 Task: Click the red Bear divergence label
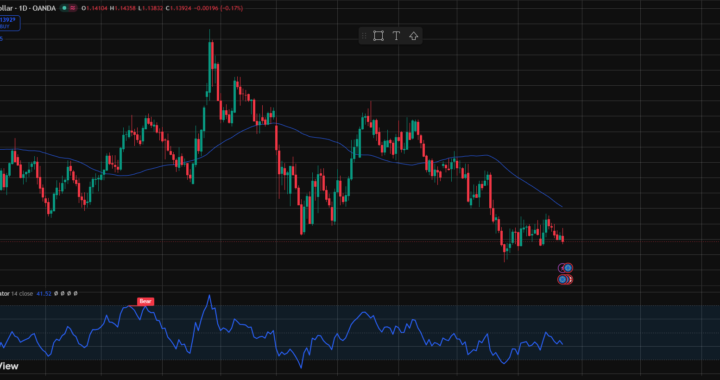[146, 302]
